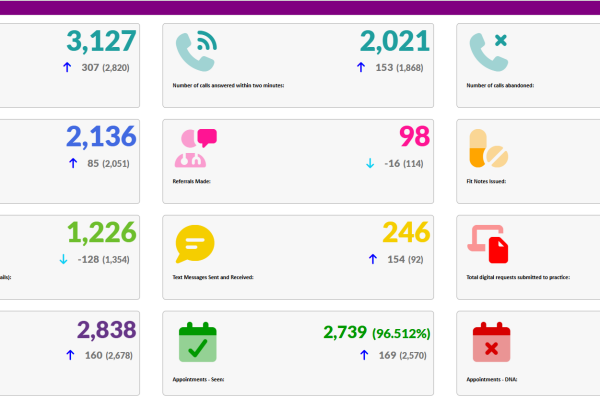Screen dimensions: 600x400
Task: Click the red Appointments DNA calendar icon
Action: [491, 342]
